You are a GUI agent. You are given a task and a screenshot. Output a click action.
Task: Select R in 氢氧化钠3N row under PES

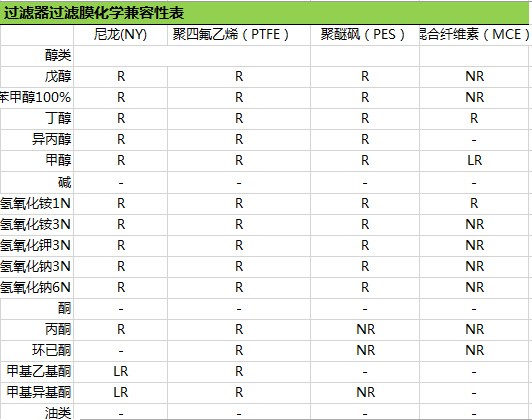pos(365,266)
